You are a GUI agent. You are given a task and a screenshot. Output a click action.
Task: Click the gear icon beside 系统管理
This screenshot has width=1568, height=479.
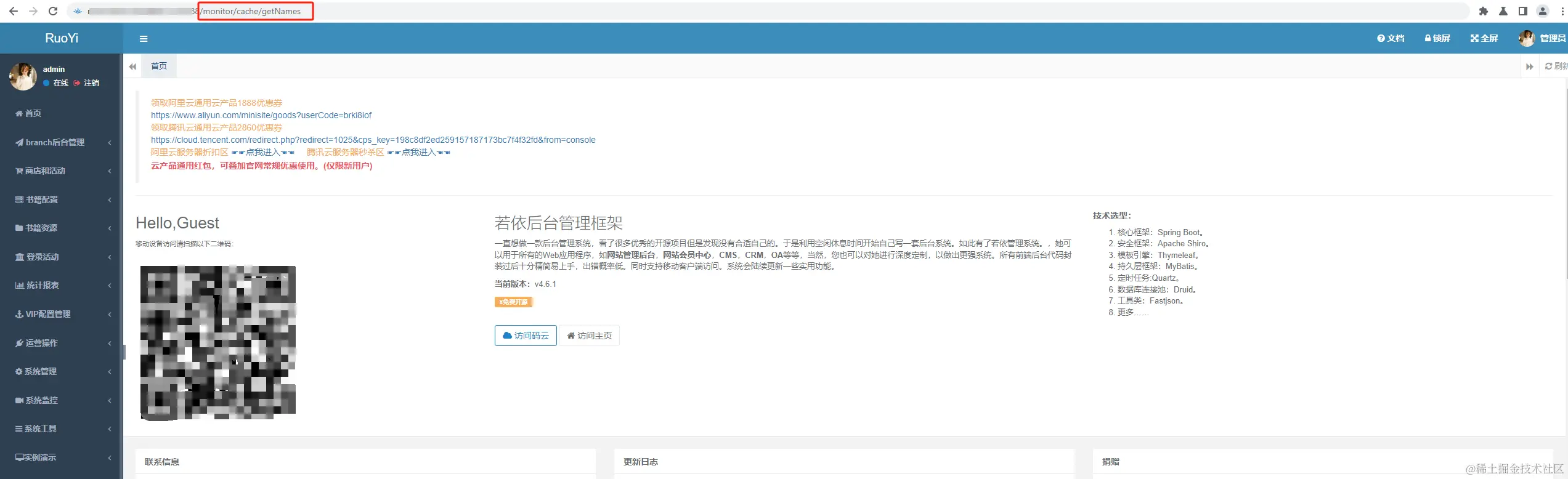[19, 371]
